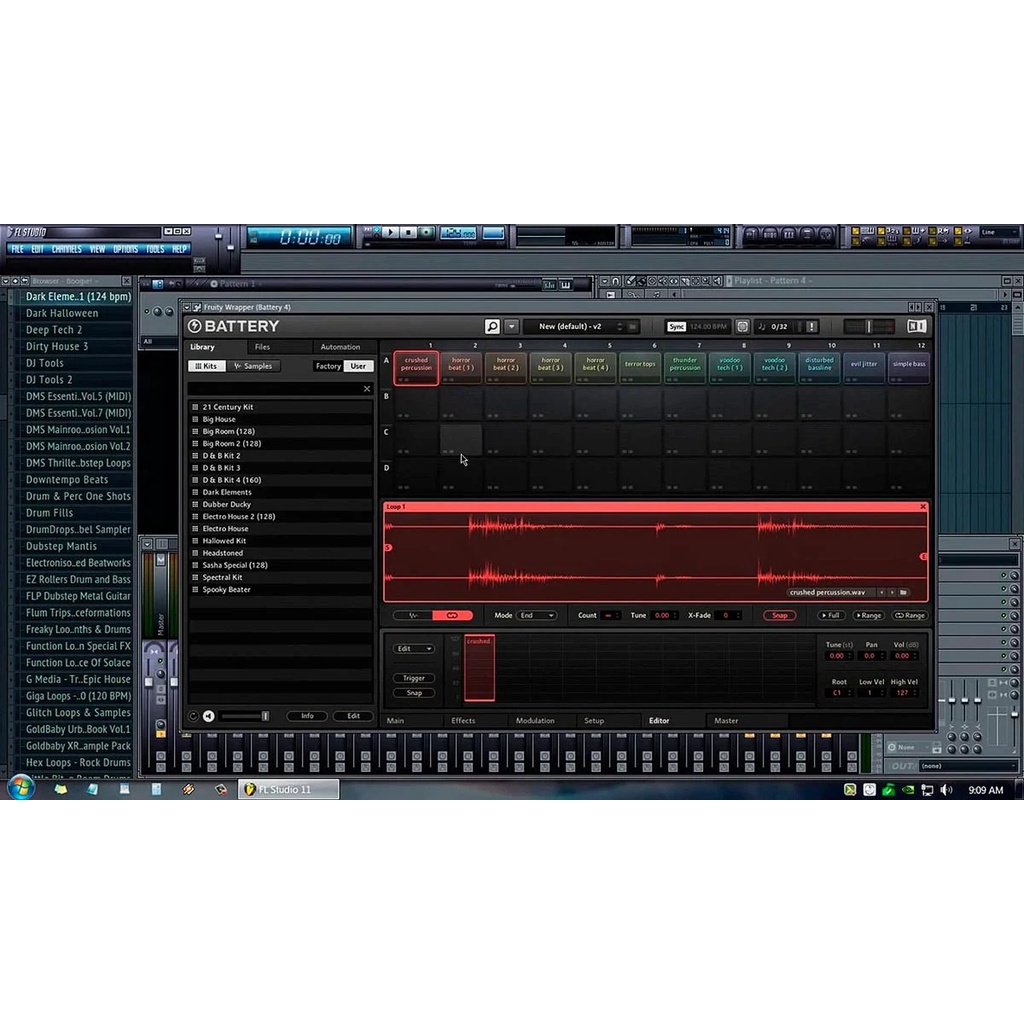Viewport: 1024px width, 1024px height.
Task: Toggle the Battery Sync tempo button
Action: tap(677, 326)
